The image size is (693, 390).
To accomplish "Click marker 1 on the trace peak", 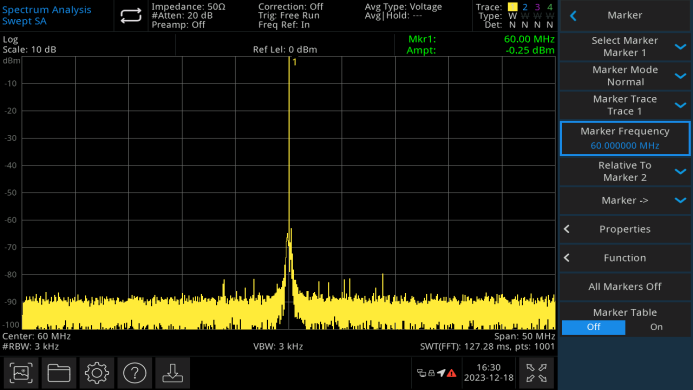I will click(x=294, y=62).
